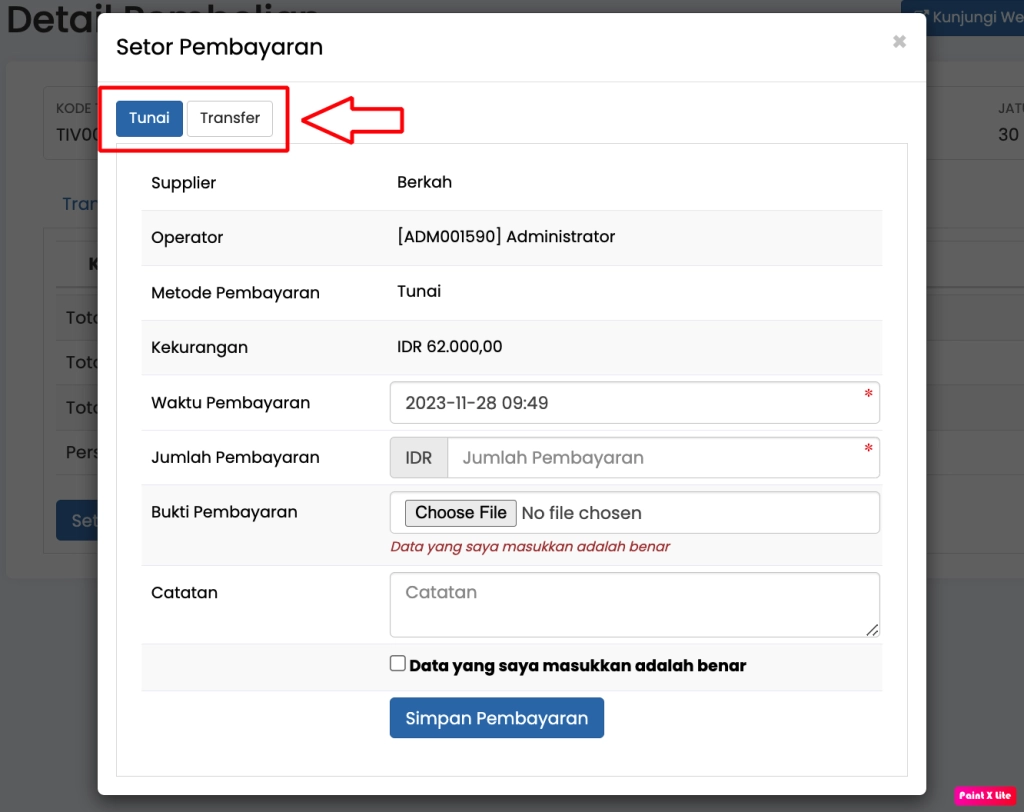The image size is (1024, 812).
Task: Click the Administrator operator value
Action: coord(505,237)
